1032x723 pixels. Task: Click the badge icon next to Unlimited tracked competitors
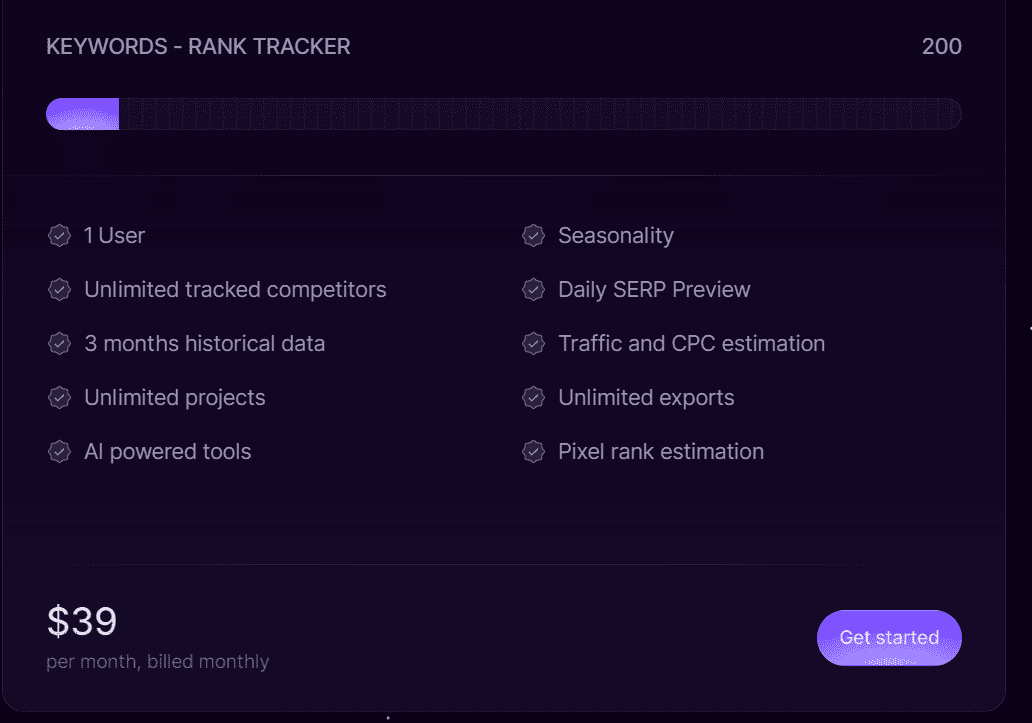[x=59, y=290]
